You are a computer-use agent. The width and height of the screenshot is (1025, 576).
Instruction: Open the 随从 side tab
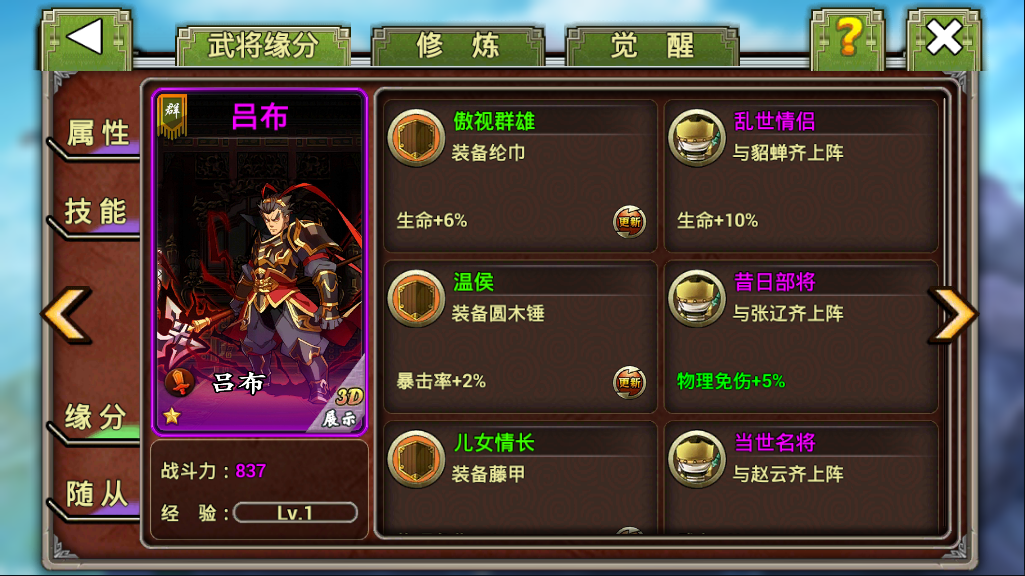pyautogui.click(x=97, y=495)
